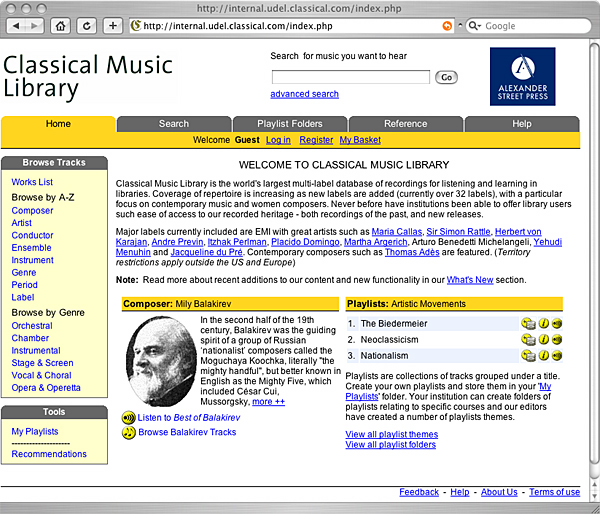Open My Playlists under Tools
600x514 pixels.
pos(35,431)
